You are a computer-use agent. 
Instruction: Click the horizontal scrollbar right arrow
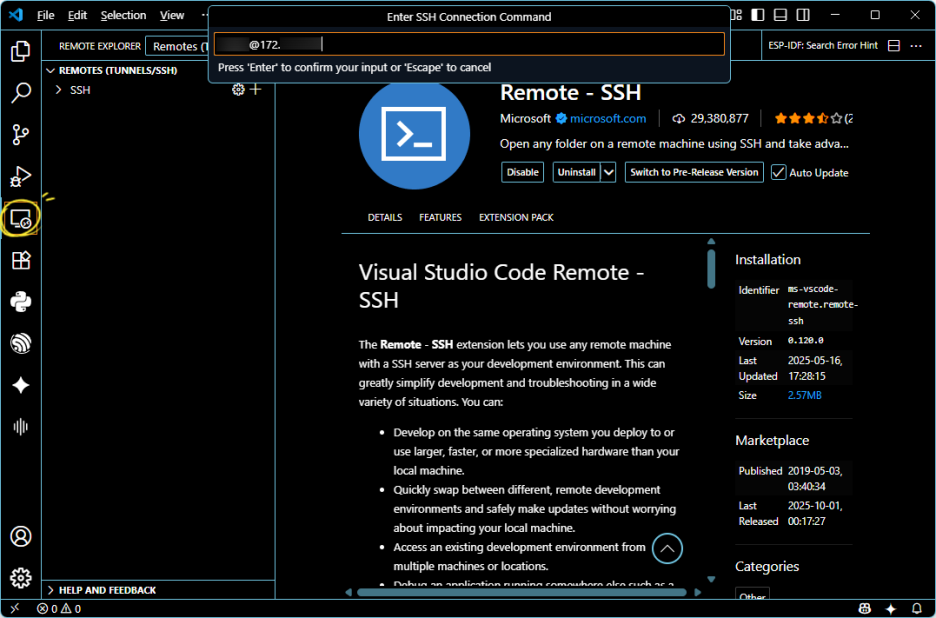[697, 592]
